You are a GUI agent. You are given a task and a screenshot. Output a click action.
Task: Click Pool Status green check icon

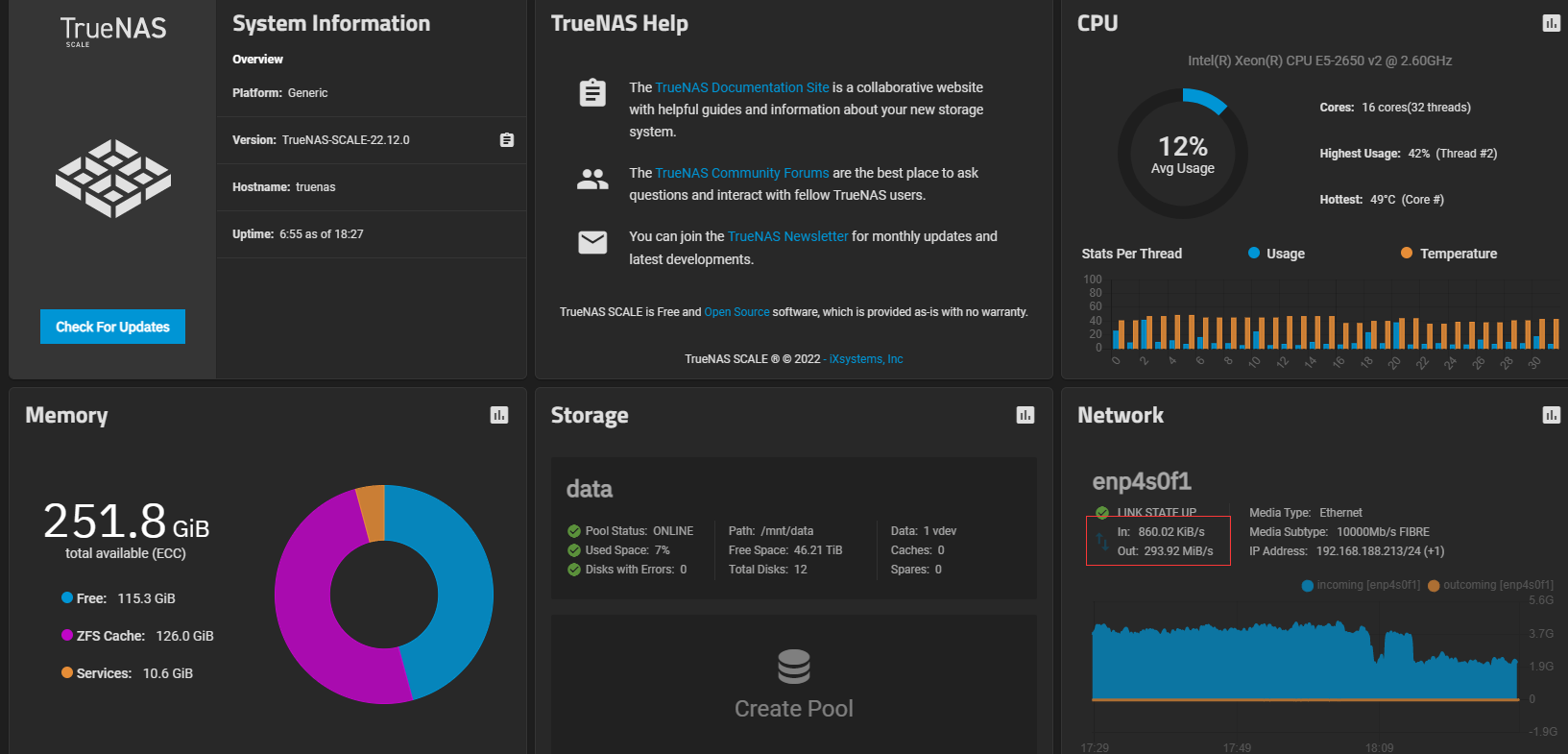point(574,531)
